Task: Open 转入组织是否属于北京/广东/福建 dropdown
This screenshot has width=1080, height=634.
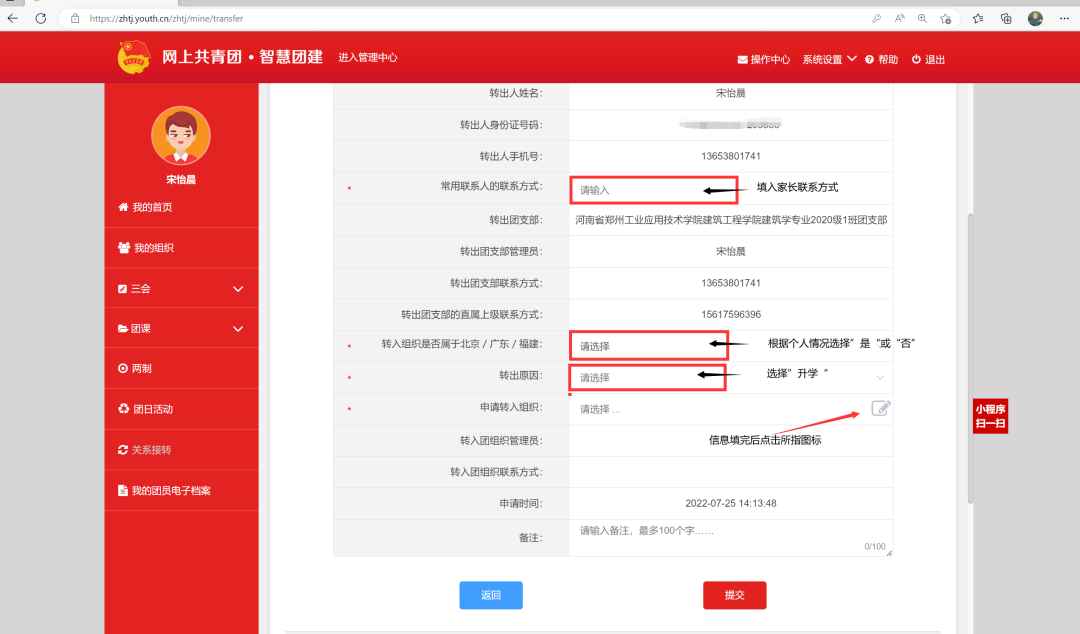Action: coord(730,345)
